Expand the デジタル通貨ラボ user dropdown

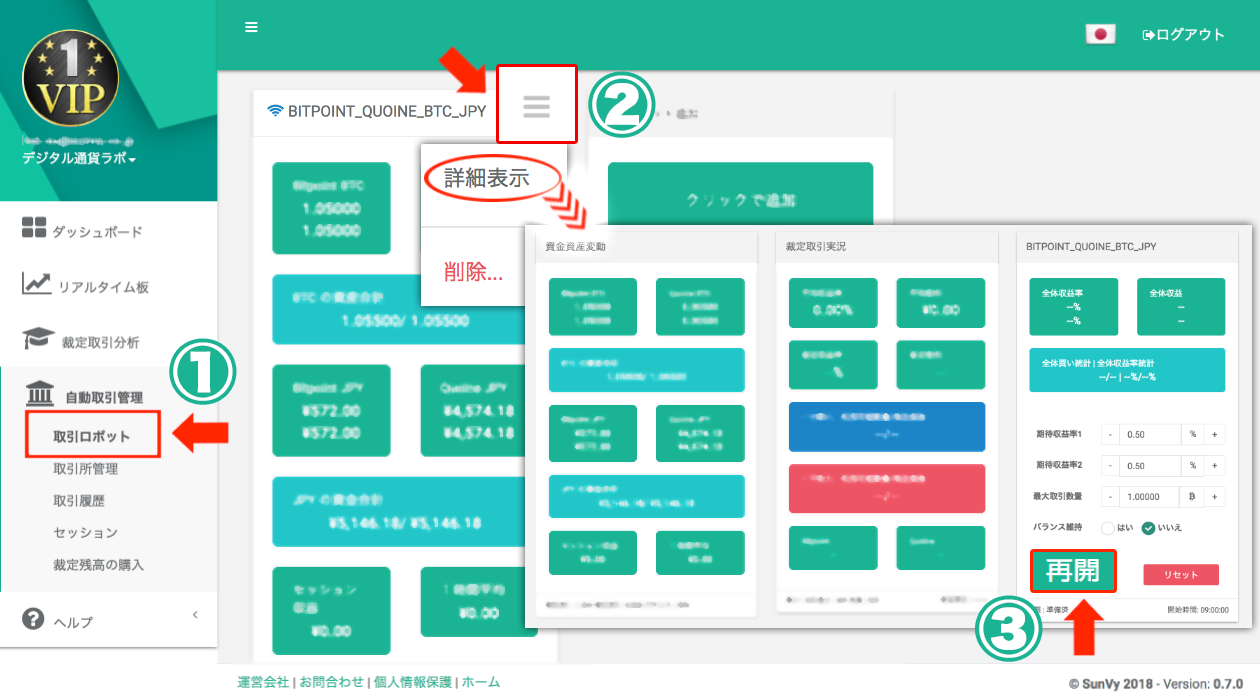click(79, 159)
